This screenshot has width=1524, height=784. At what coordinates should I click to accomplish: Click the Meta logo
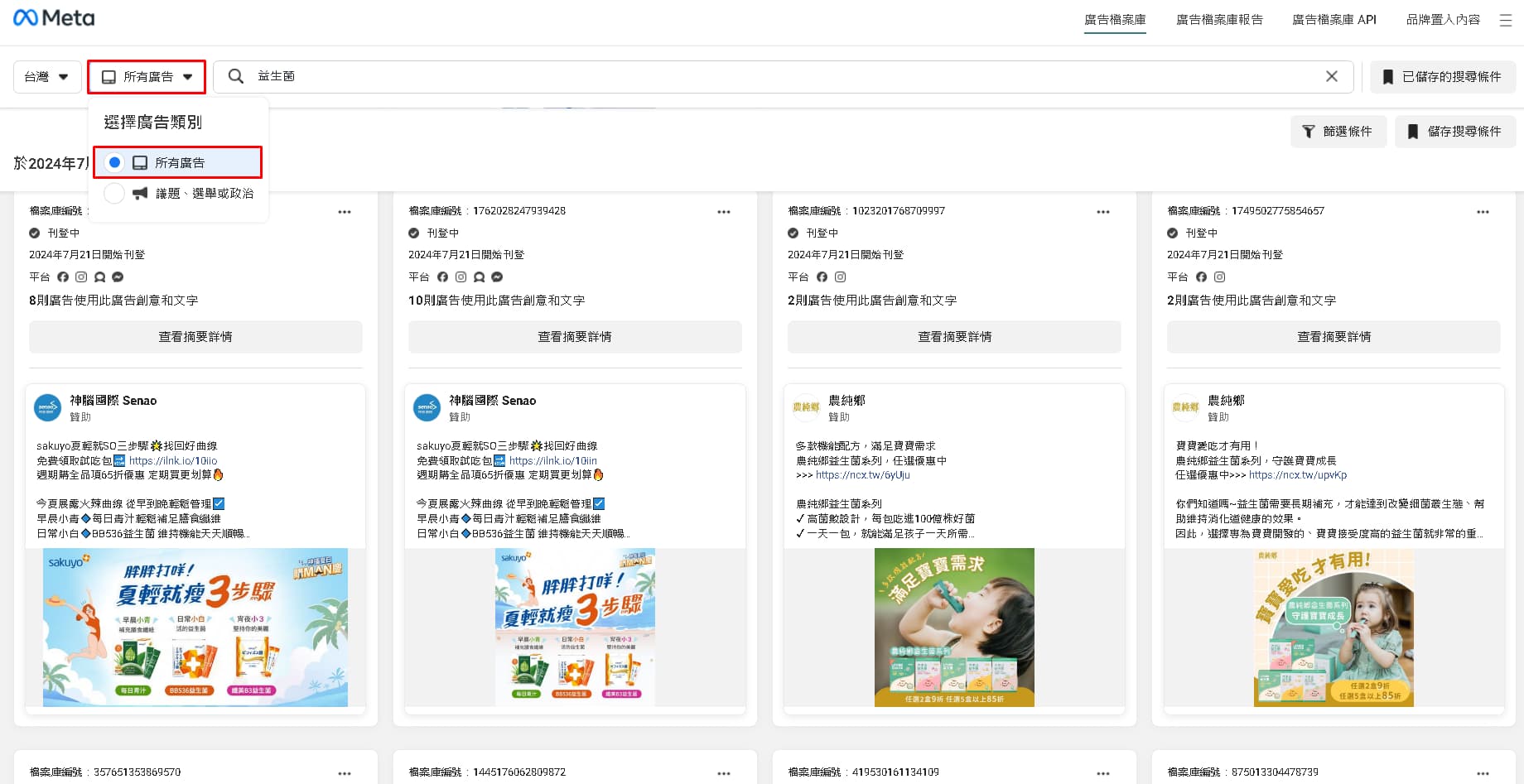tap(54, 18)
